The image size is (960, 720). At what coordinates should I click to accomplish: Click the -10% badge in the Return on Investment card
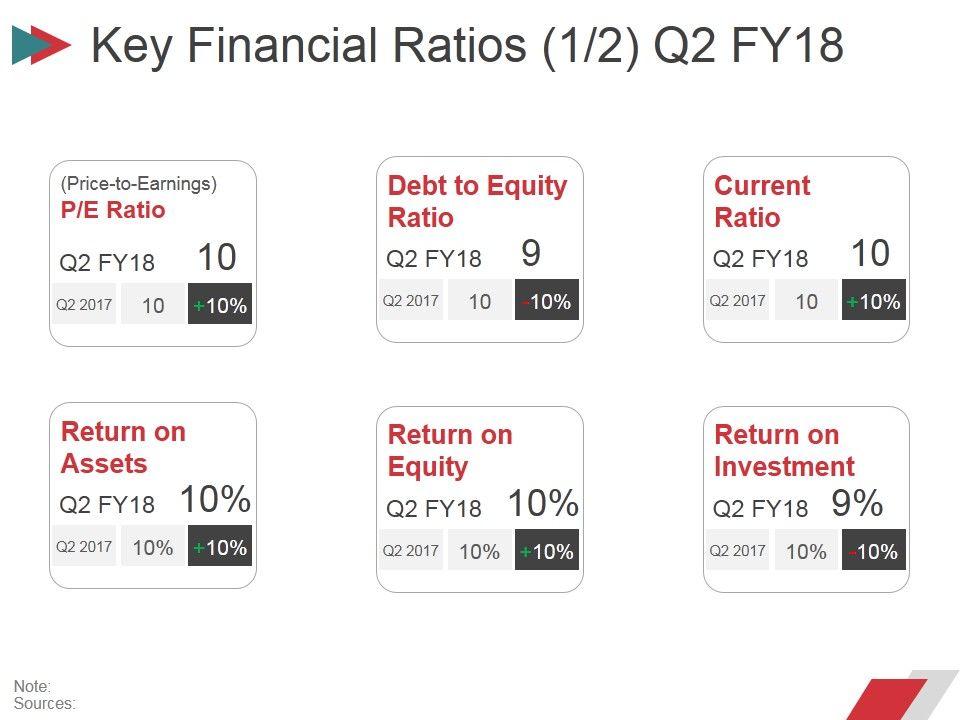point(873,551)
